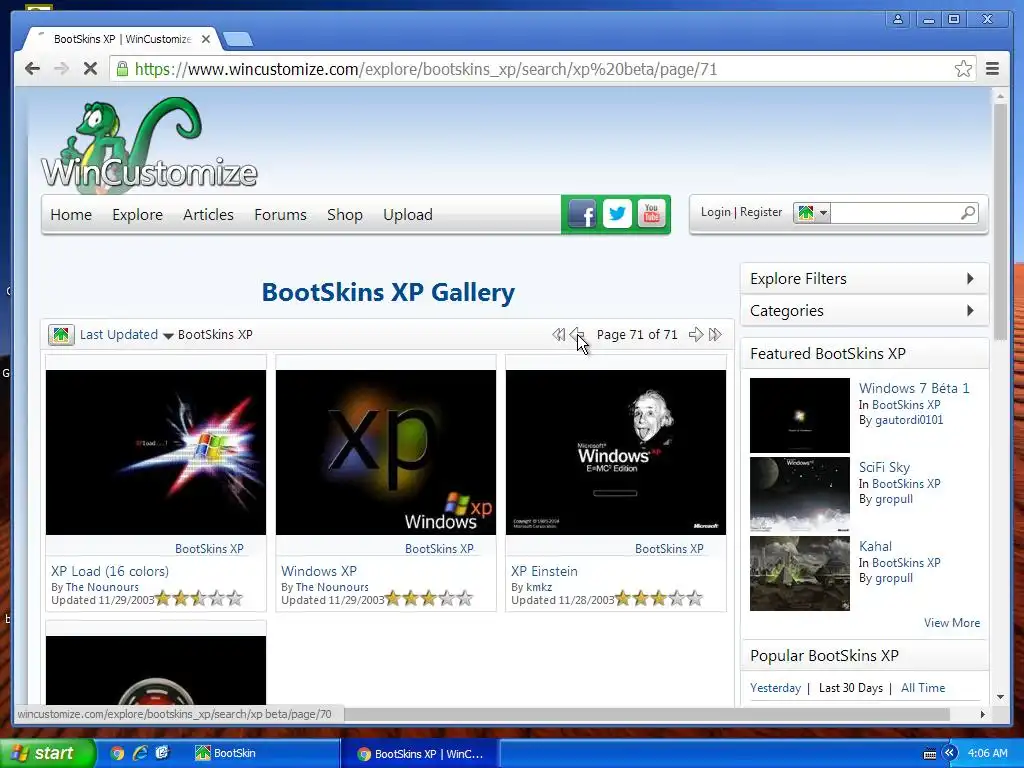The image size is (1024, 768).
Task: Click The Nounours author link under Windows XP
Action: (x=332, y=587)
